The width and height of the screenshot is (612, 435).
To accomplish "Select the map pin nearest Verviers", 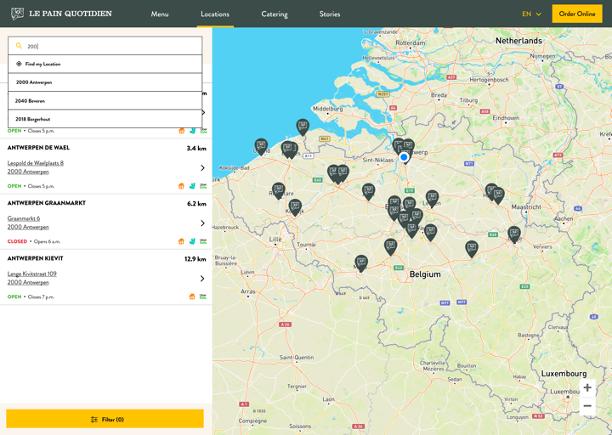I will (x=514, y=234).
